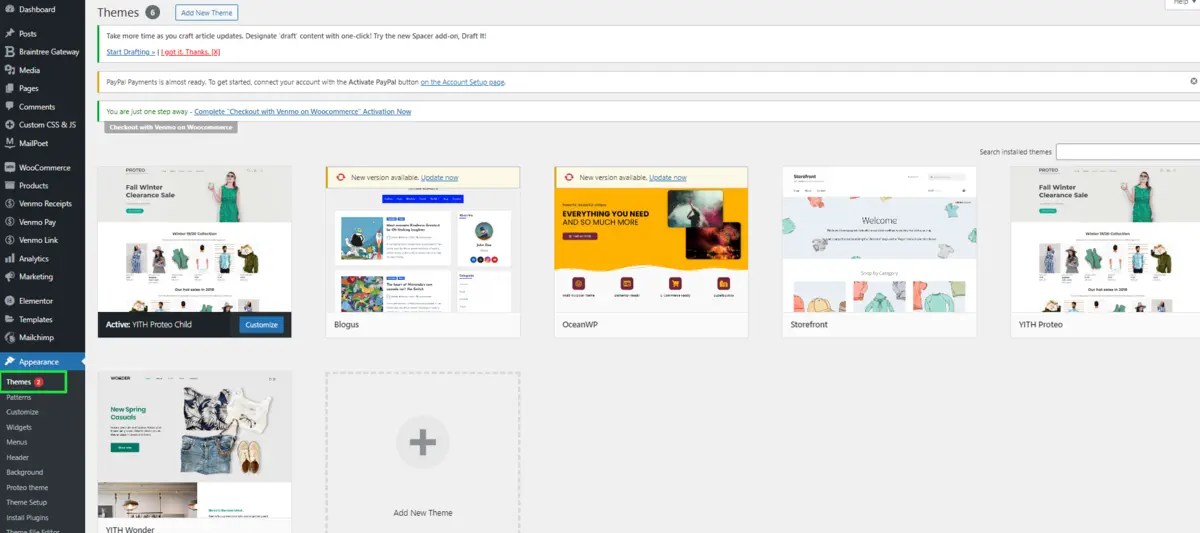Expand the Help dropdown tab

1182,4
